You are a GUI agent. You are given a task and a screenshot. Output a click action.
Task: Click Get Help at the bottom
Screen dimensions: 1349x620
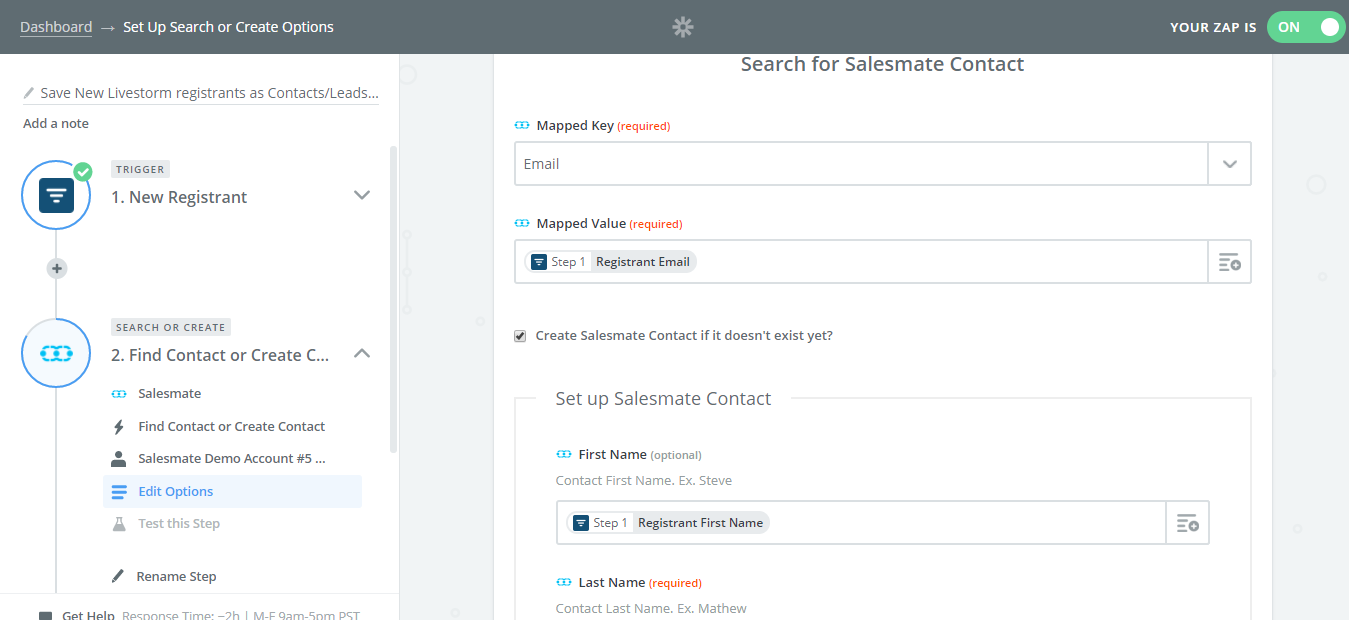click(x=88, y=615)
